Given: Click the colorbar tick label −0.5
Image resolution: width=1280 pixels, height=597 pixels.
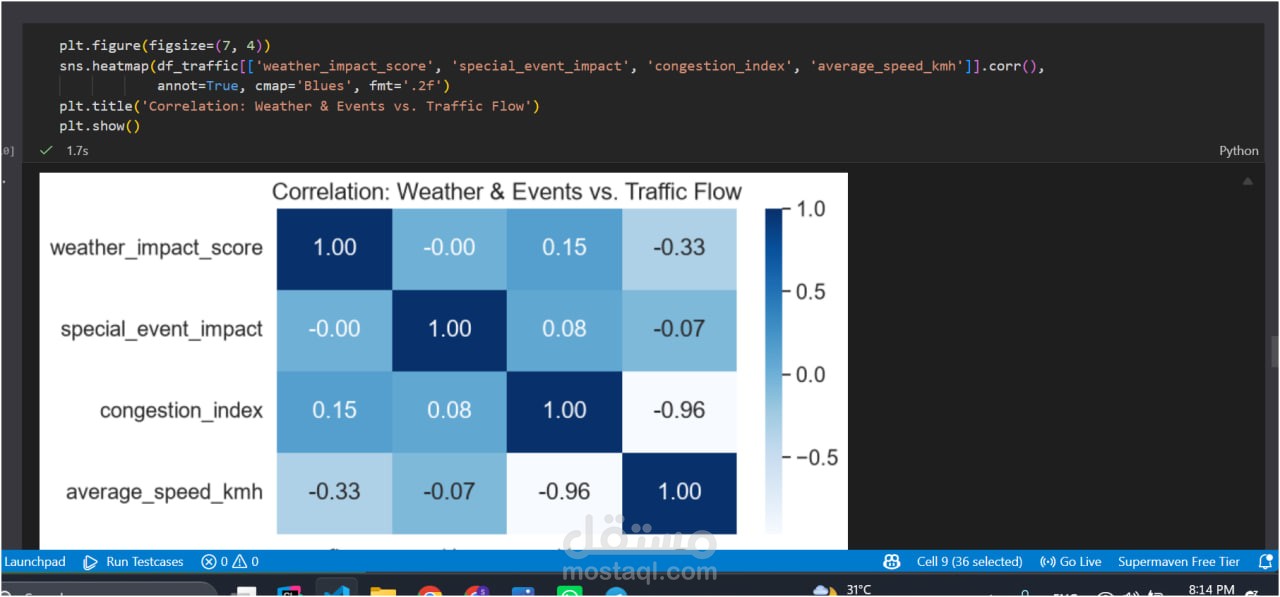Looking at the screenshot, I should point(817,458).
